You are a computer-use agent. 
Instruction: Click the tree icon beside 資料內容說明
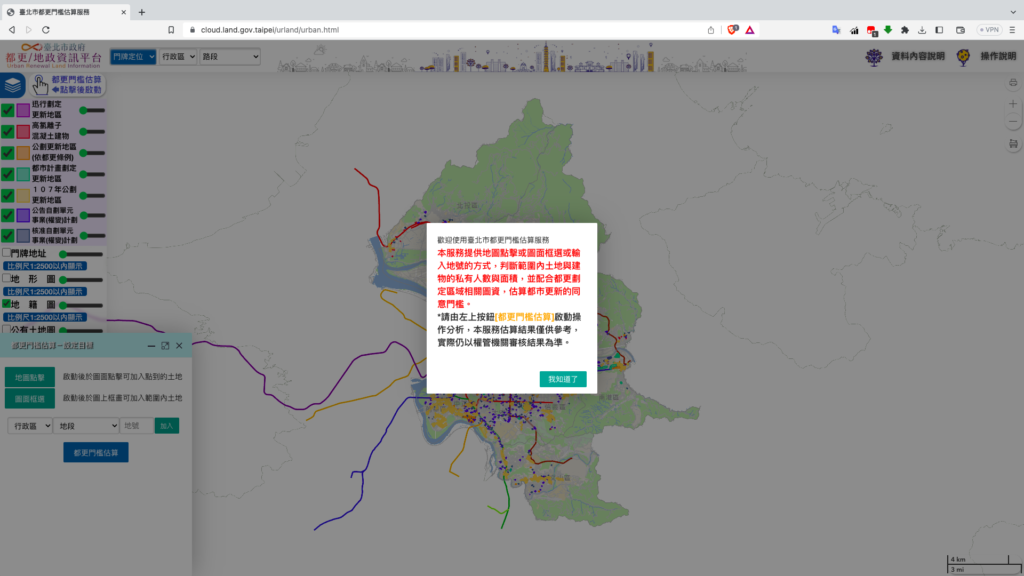874,57
